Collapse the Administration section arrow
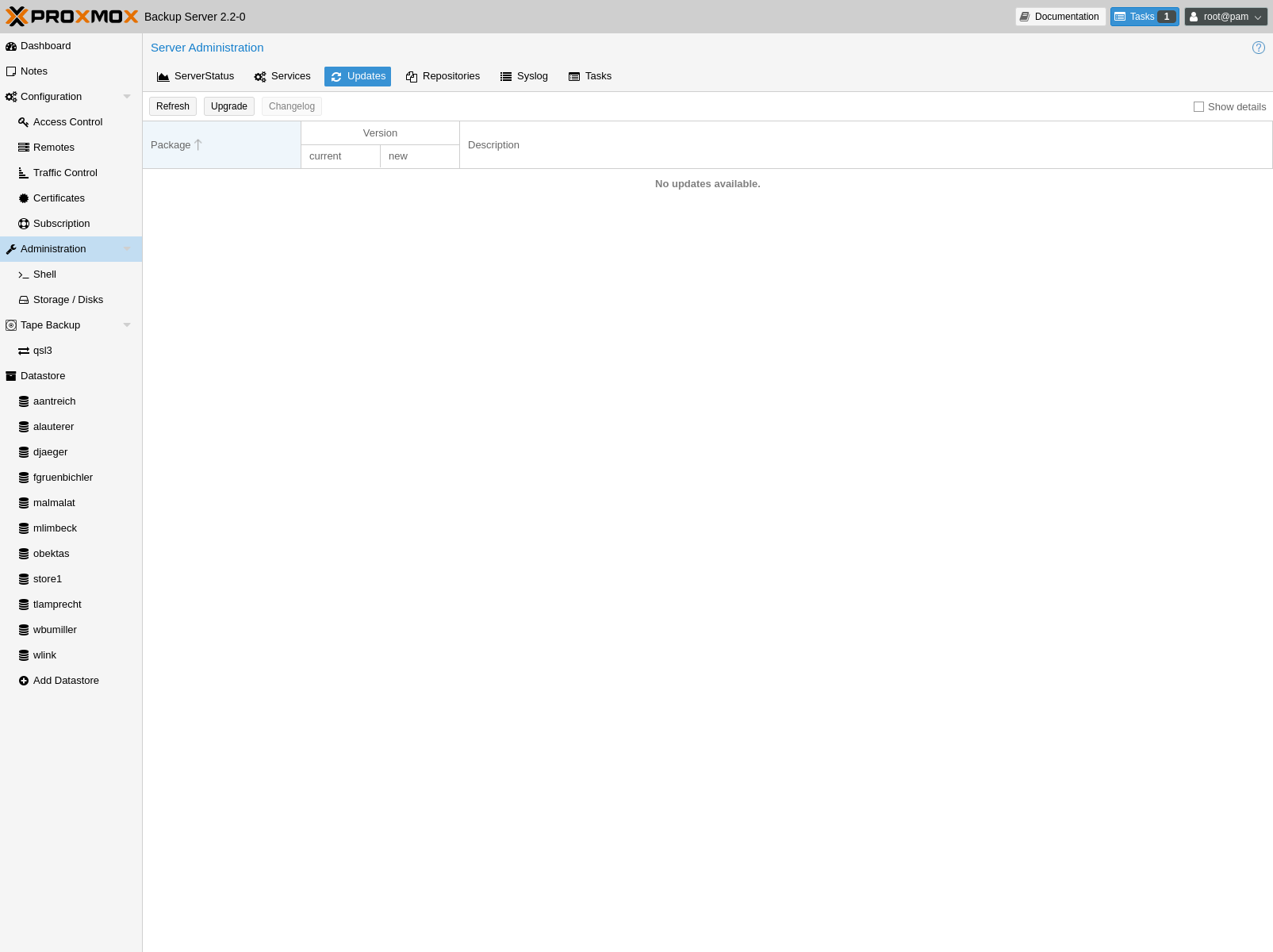 coord(127,249)
